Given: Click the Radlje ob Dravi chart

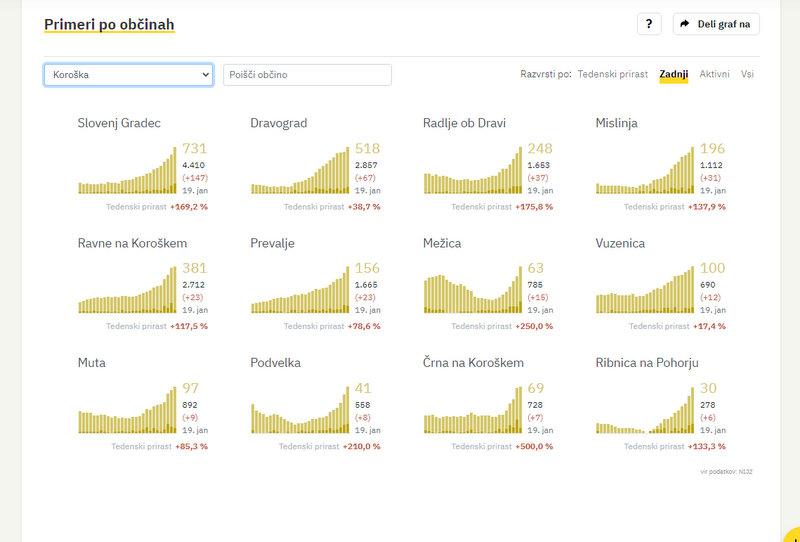Looking at the screenshot, I should click(473, 170).
